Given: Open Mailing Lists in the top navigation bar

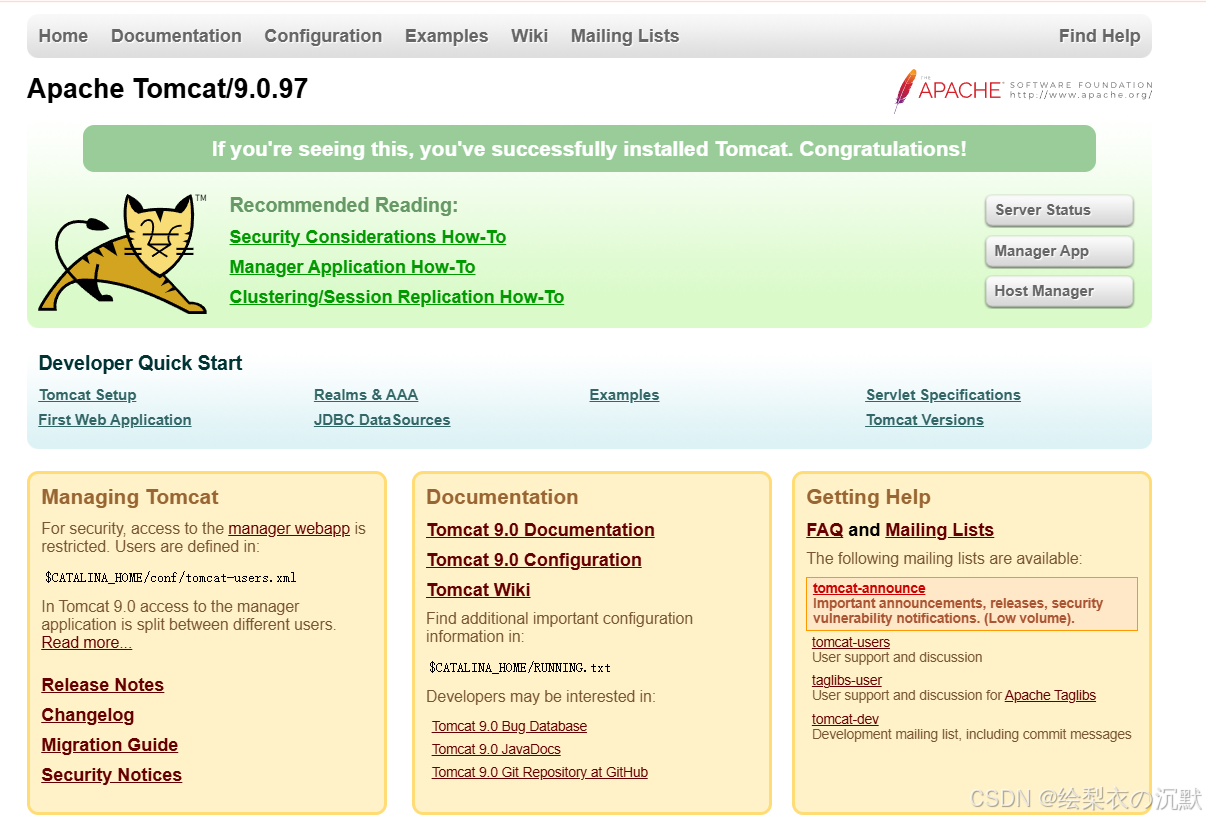Looking at the screenshot, I should tap(625, 36).
